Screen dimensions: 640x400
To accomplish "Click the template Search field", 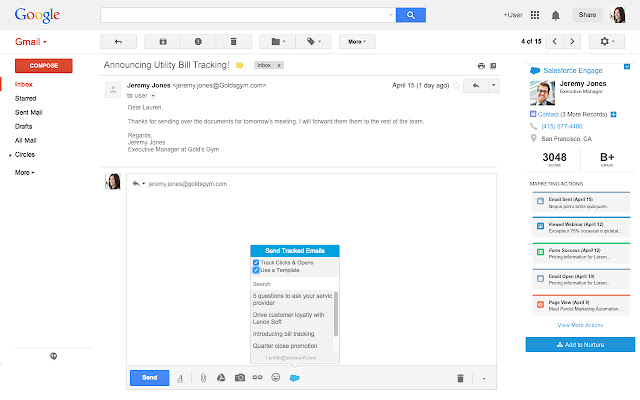I will 294,284.
